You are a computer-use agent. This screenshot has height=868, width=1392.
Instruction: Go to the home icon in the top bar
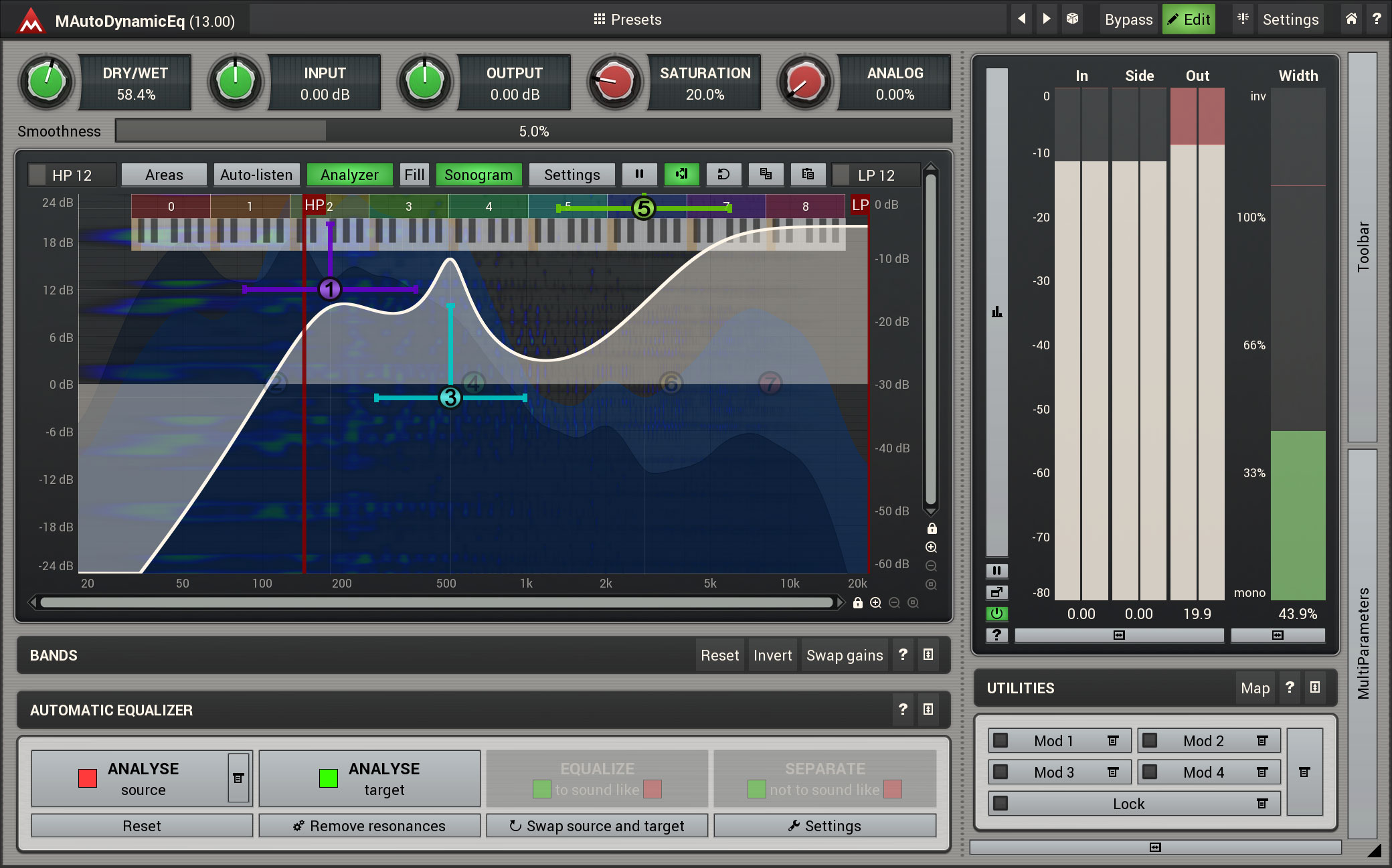click(1351, 19)
